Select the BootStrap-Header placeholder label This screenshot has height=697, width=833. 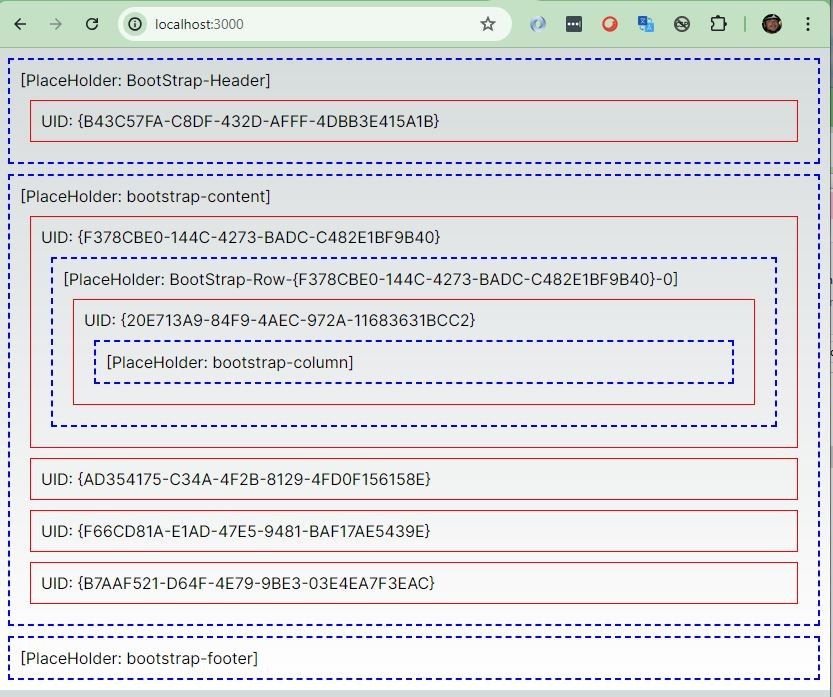146,80
